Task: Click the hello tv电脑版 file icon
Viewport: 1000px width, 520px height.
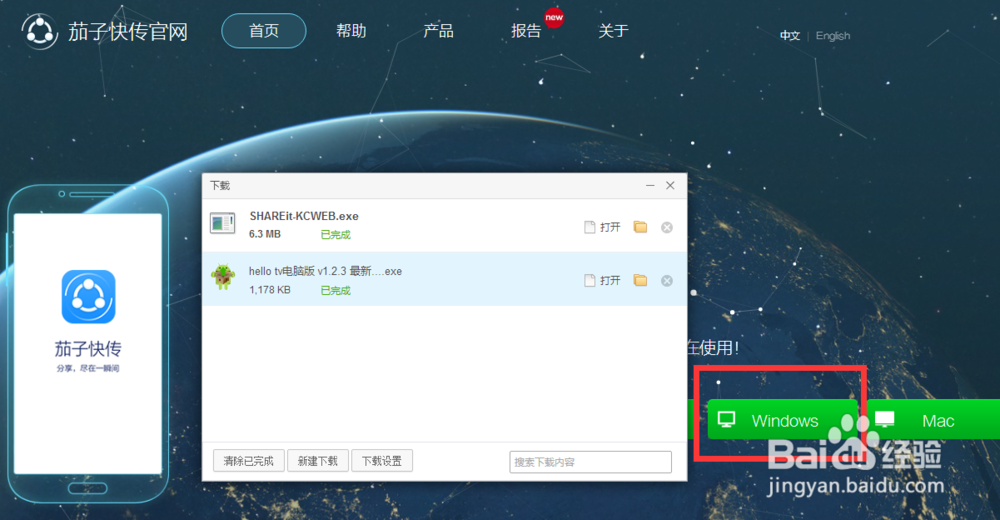Action: coord(223,278)
